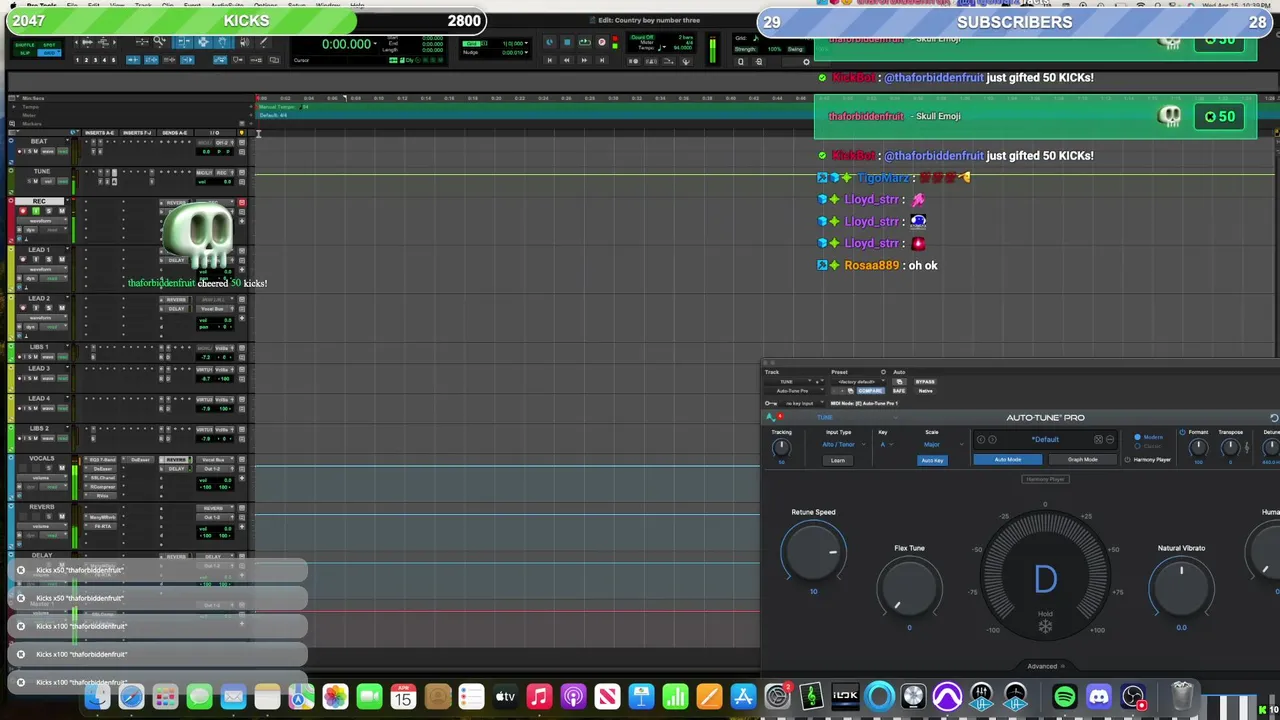1280x720 pixels.
Task: Open System Settings from the Dock
Action: click(778, 696)
